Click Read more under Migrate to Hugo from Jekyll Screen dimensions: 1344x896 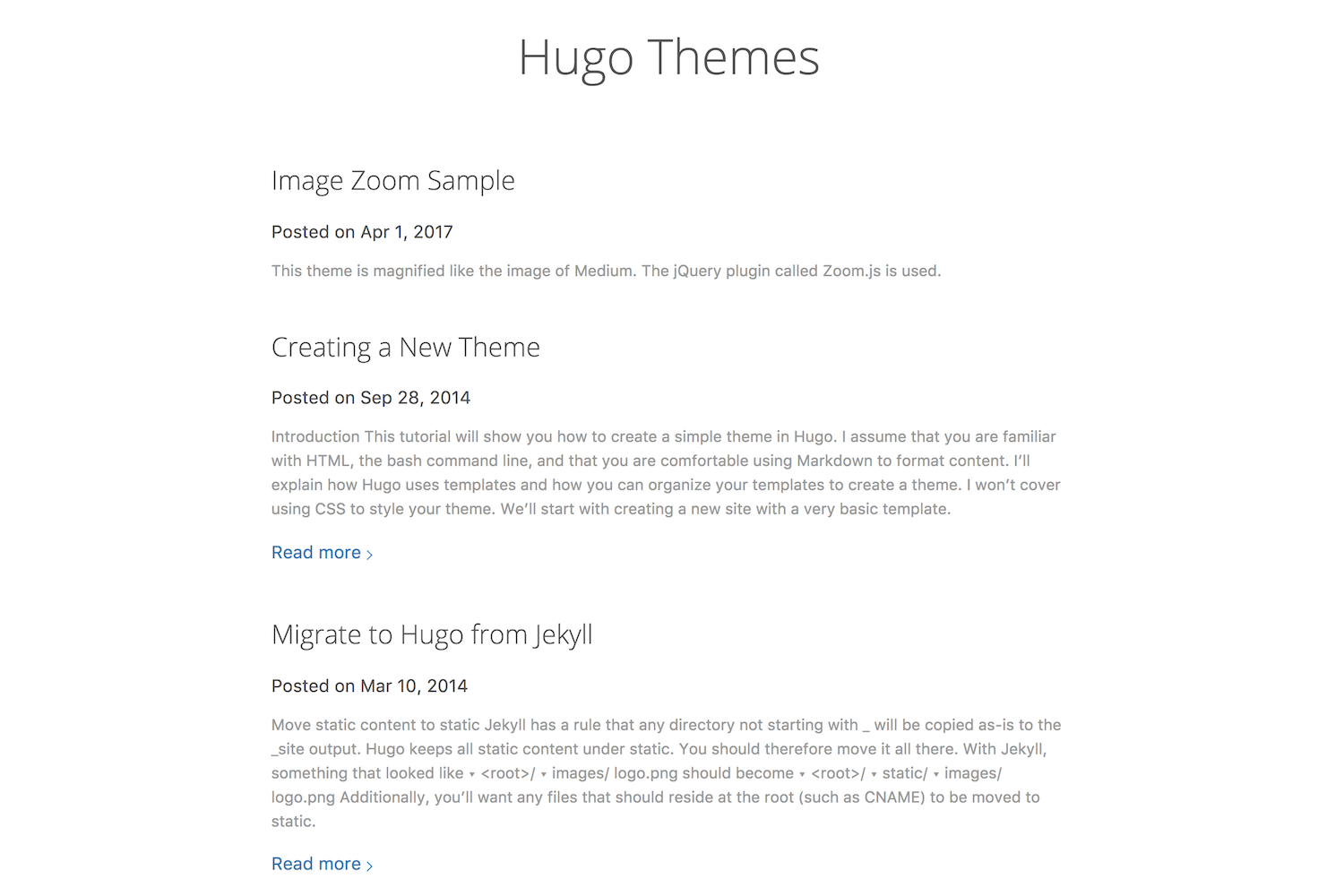[x=315, y=863]
